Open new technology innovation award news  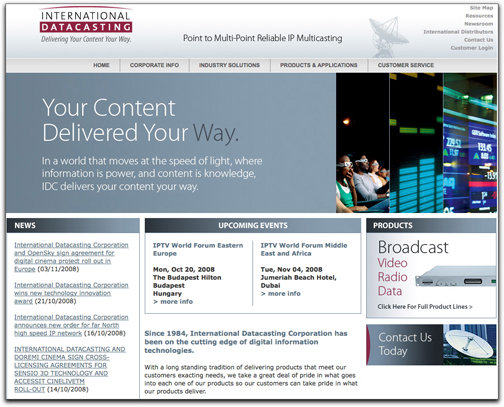coord(71,293)
